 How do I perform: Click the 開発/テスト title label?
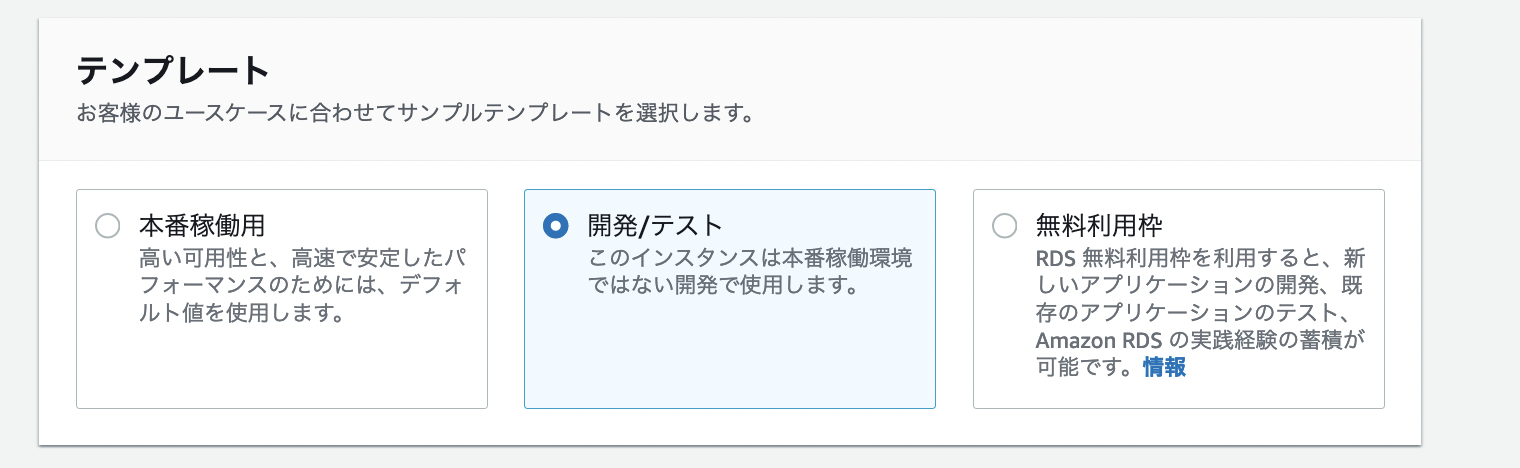pos(654,226)
